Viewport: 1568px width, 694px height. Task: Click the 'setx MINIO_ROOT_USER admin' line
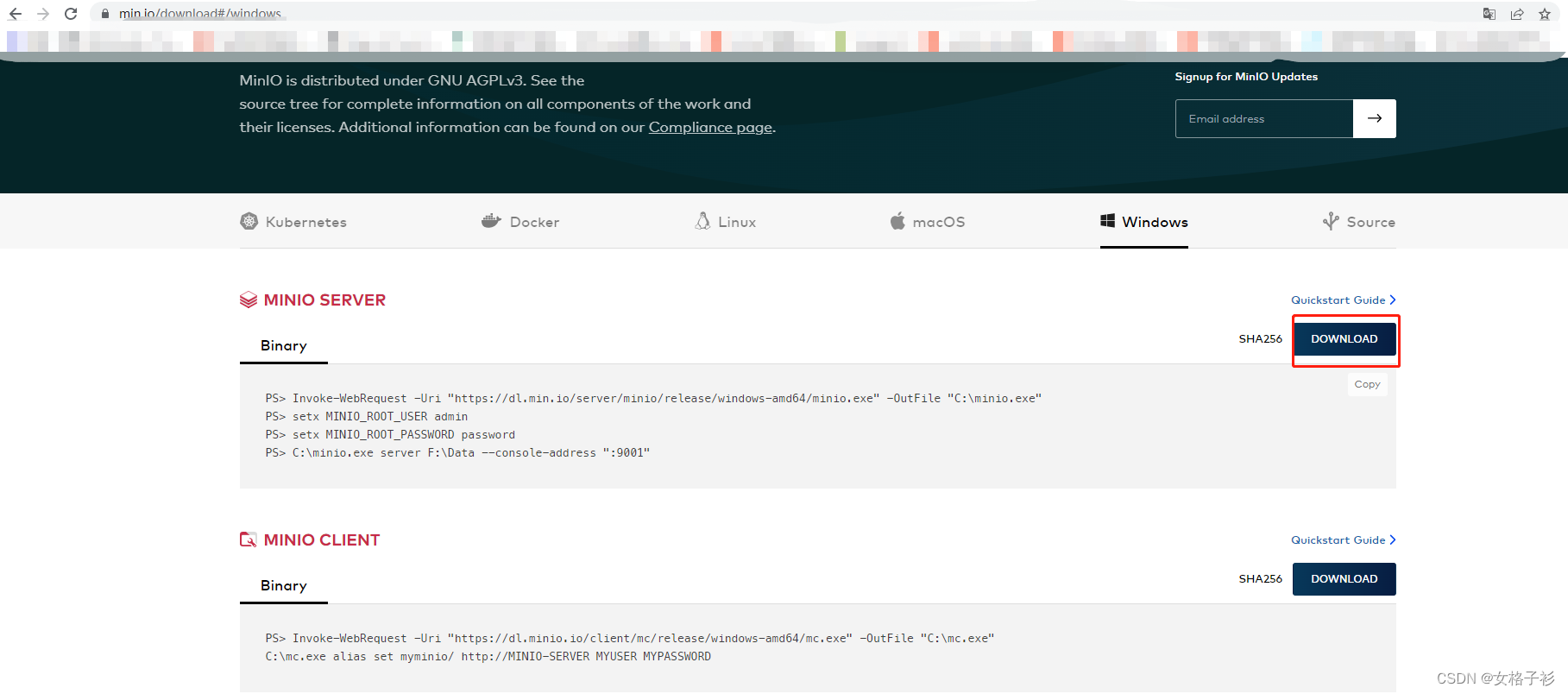coord(367,417)
